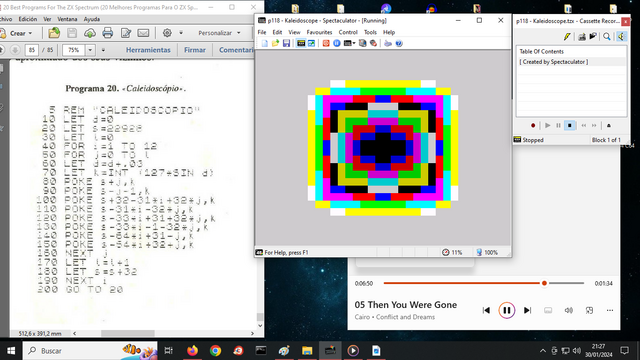Open Spectaculator Control menu
Image resolution: width=640 pixels, height=360 pixels.
pos(348,32)
